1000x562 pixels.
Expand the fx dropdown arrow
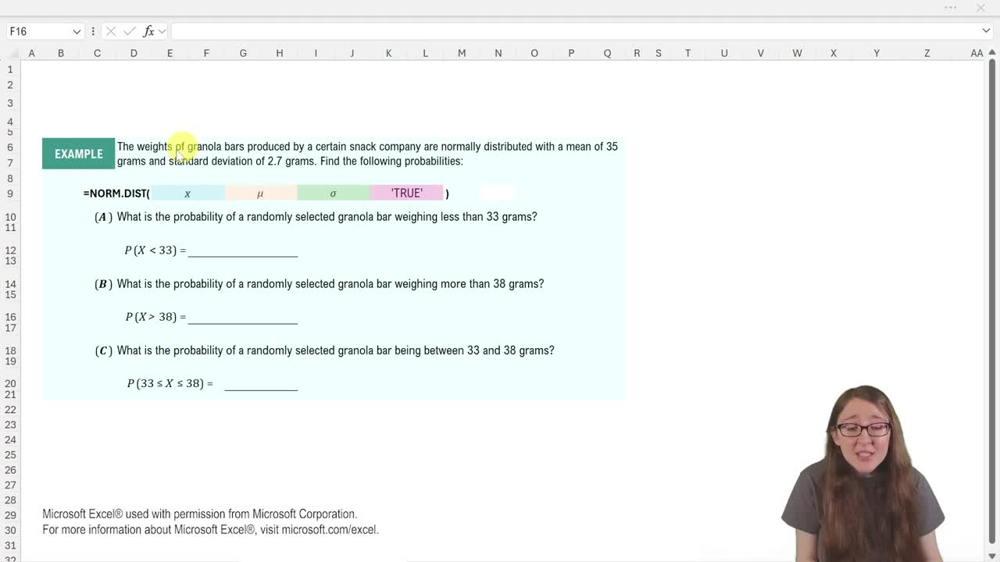163,31
